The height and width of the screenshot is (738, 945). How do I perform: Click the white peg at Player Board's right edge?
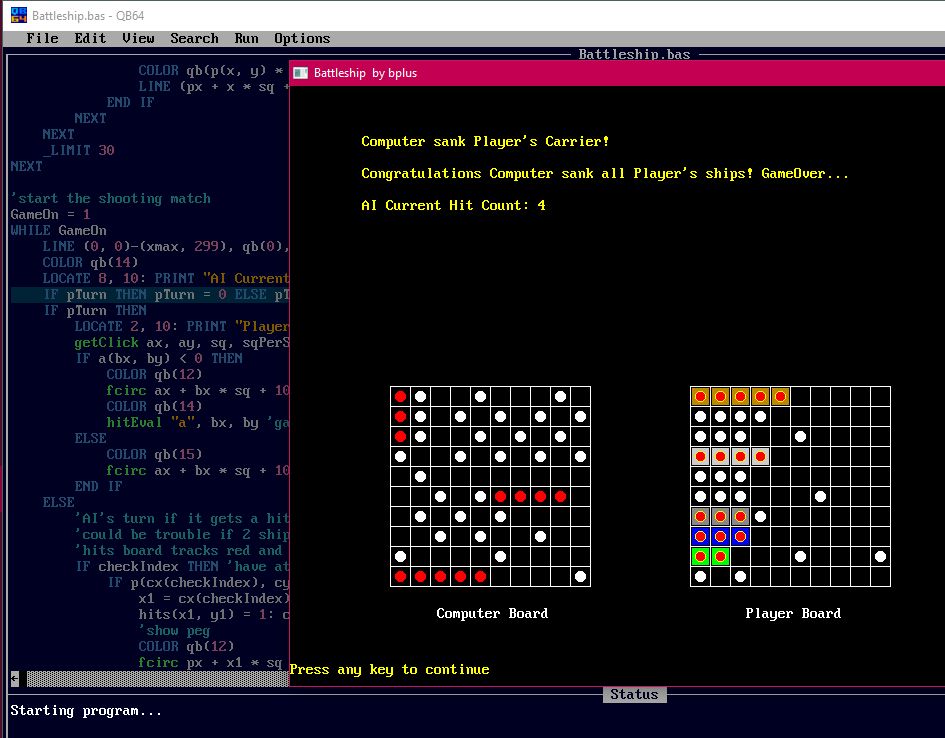(880, 556)
